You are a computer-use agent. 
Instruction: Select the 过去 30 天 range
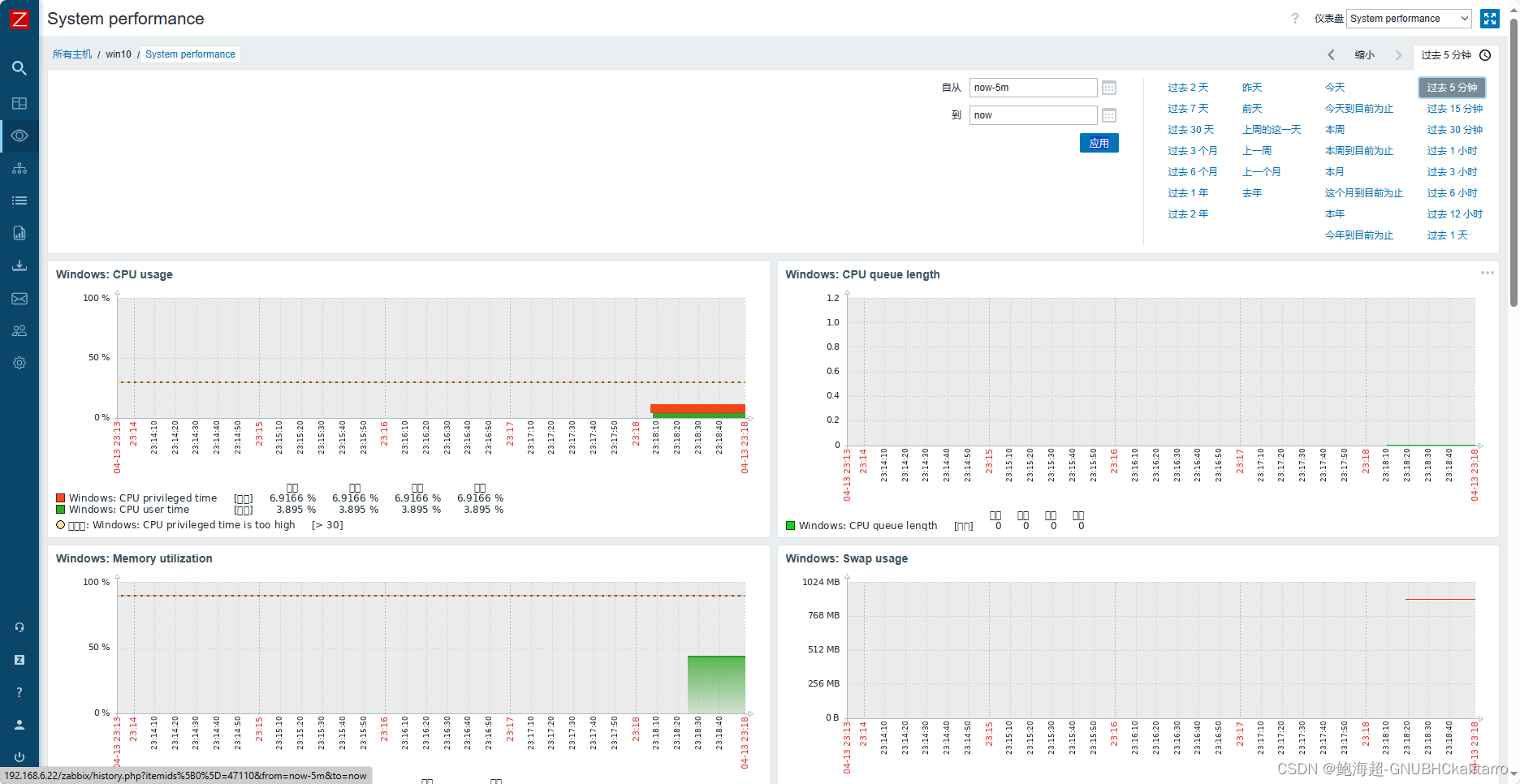click(1191, 130)
